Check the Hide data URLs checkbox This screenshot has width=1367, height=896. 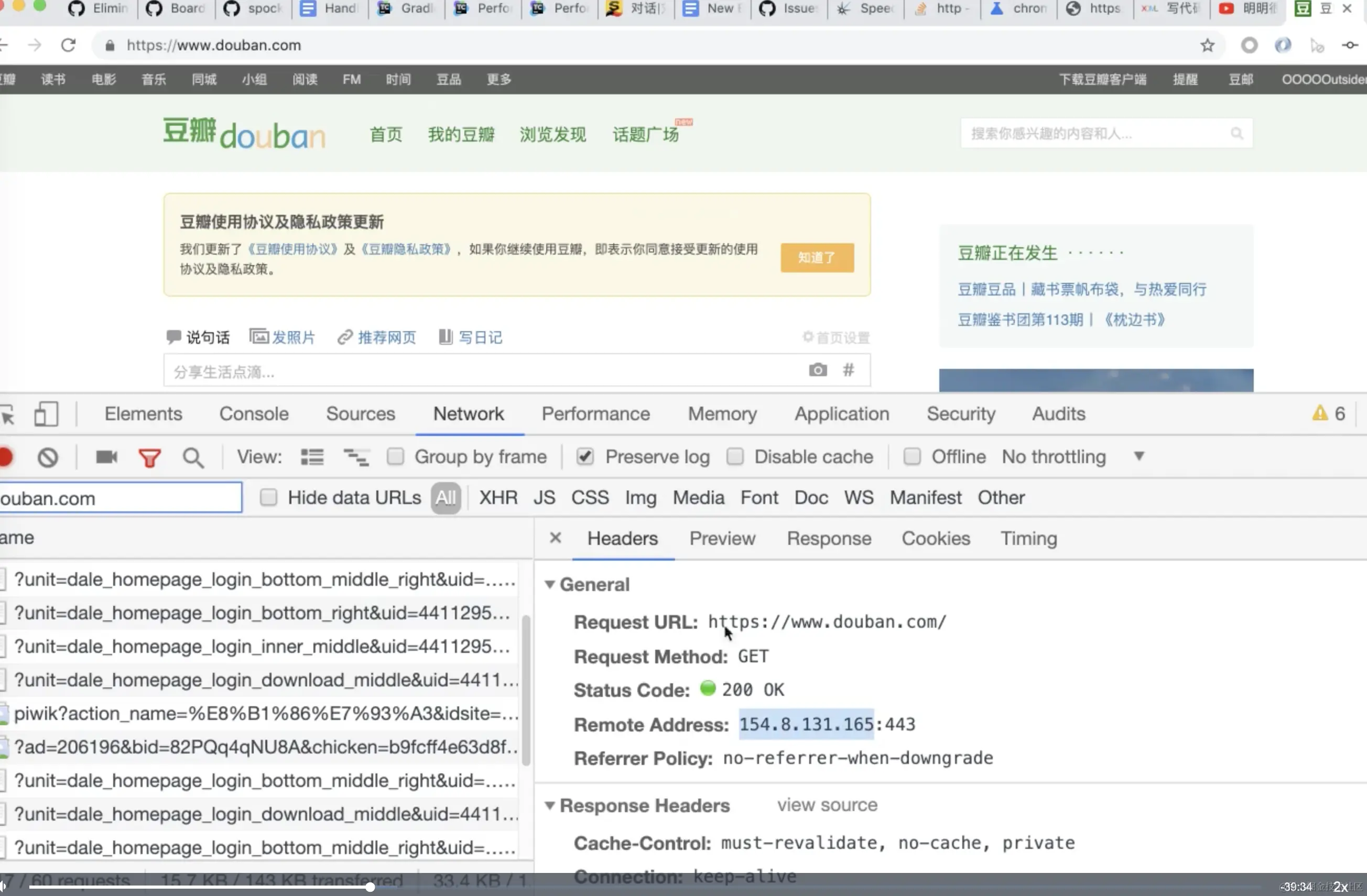268,497
